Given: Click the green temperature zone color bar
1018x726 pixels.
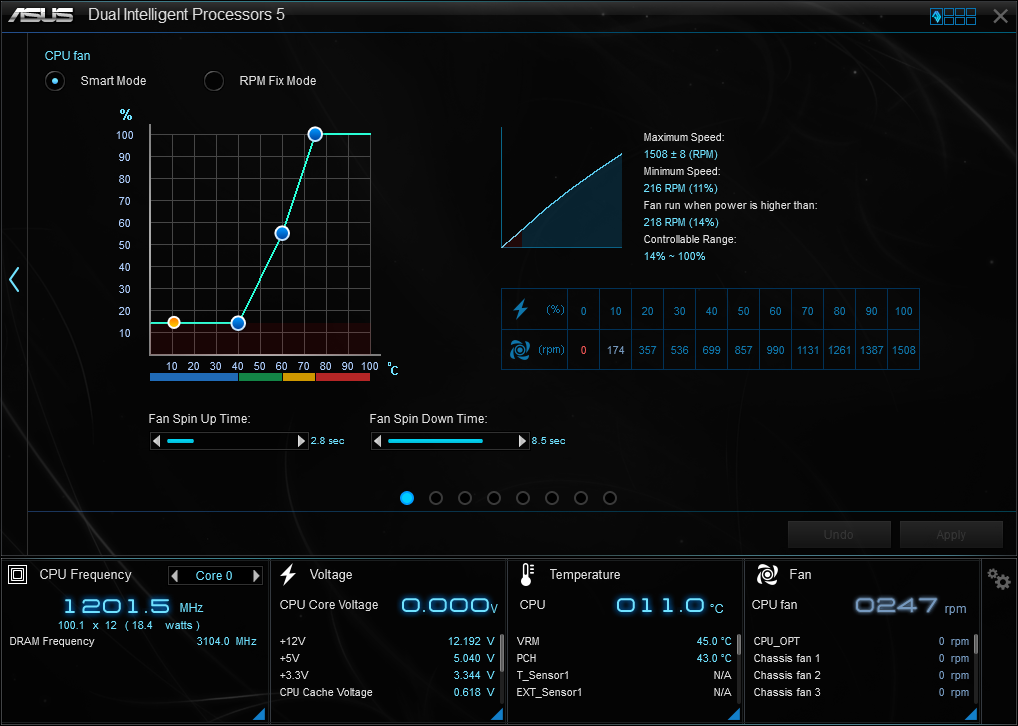Looking at the screenshot, I should click(x=261, y=377).
